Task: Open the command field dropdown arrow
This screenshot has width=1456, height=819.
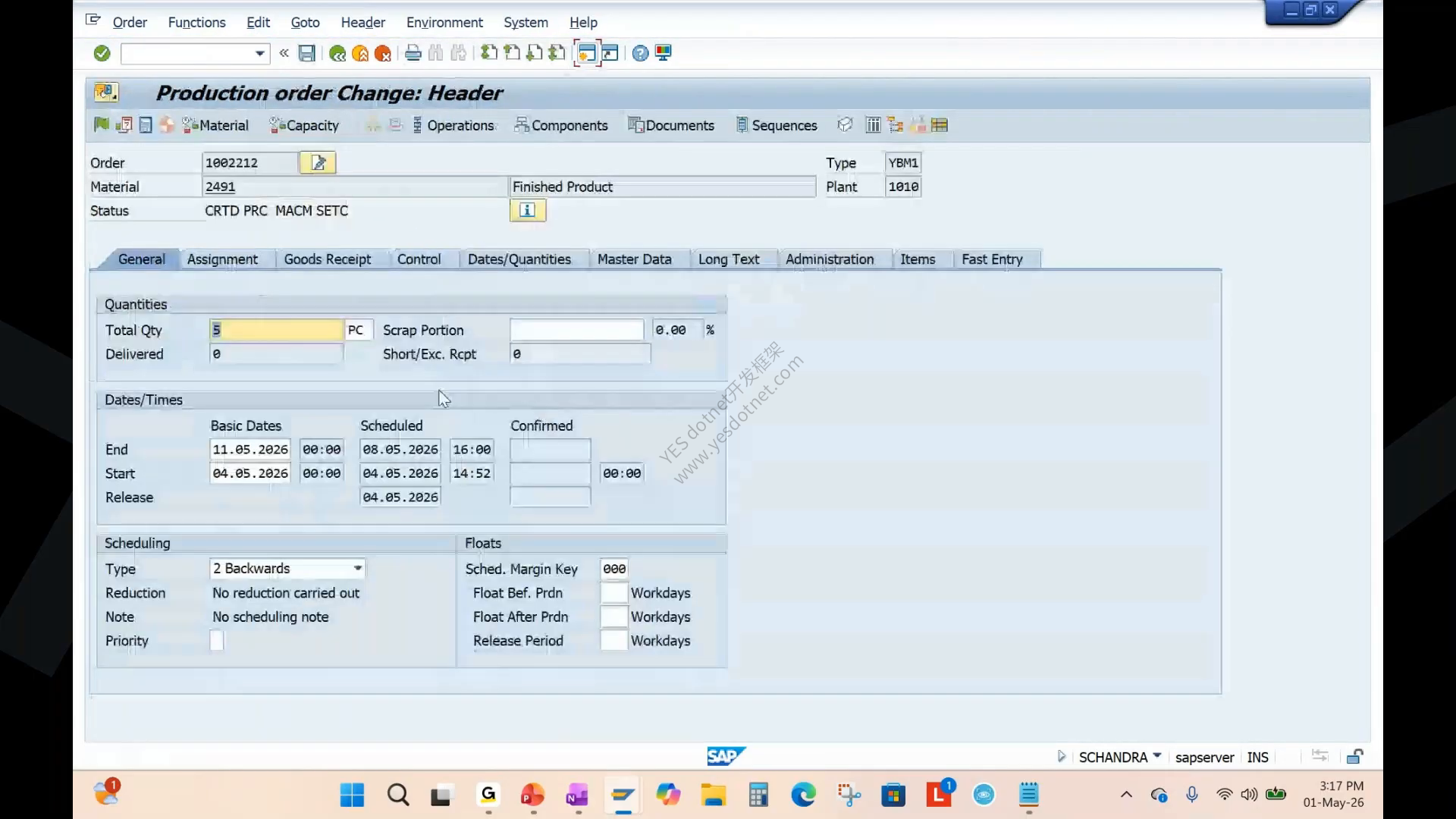Action: click(x=259, y=53)
